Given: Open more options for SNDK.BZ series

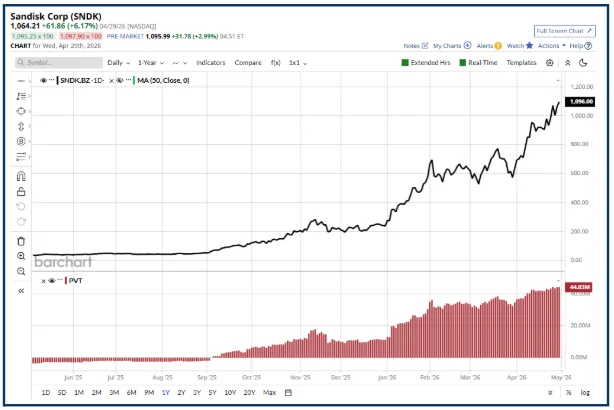Looking at the screenshot, I should [52, 80].
